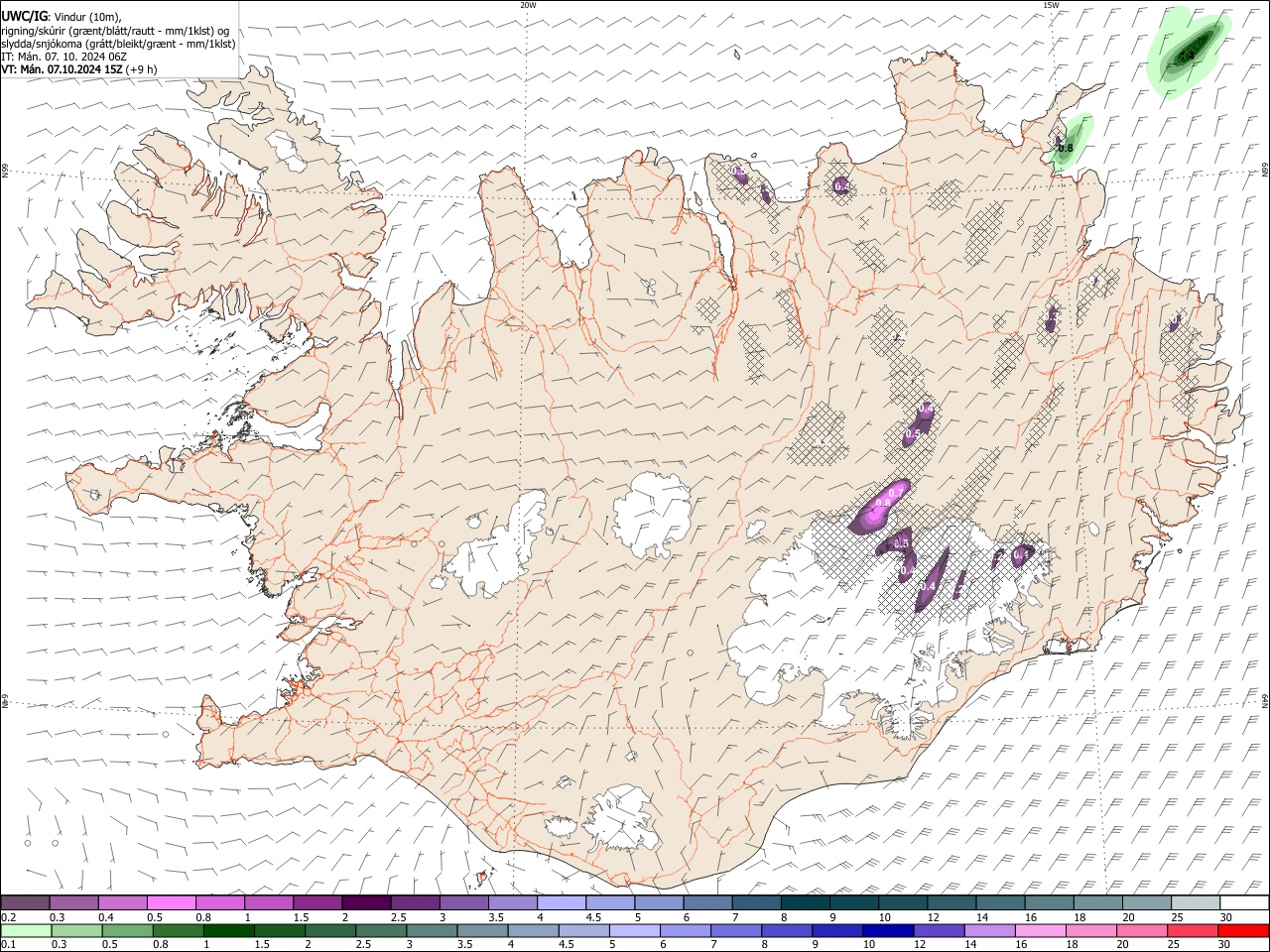This screenshot has width=1270, height=952.
Task: Click the '0.7' value on the pink precipitation area
Action: (895, 493)
